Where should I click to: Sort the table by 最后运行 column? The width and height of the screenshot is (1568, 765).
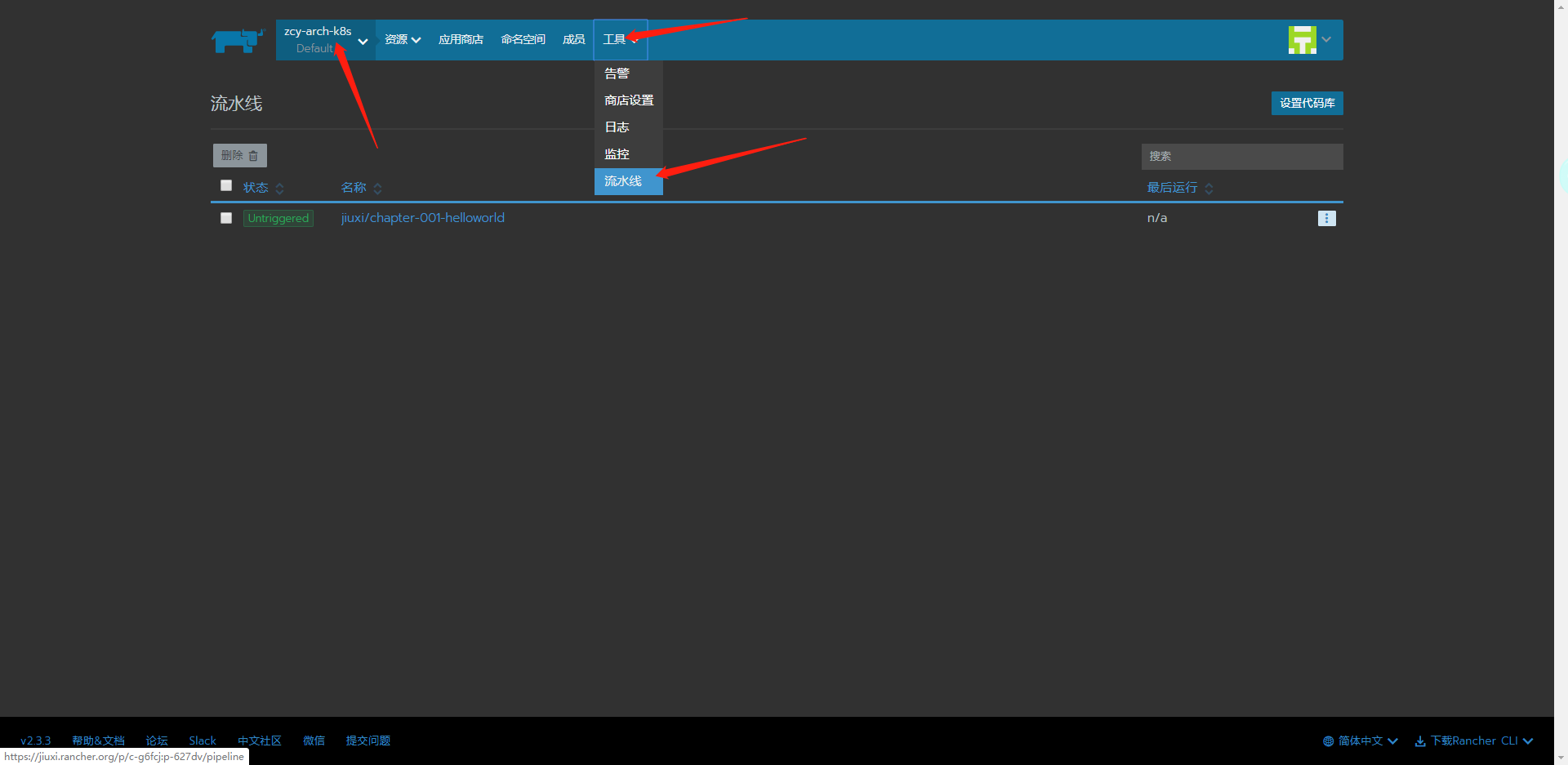click(x=1180, y=188)
